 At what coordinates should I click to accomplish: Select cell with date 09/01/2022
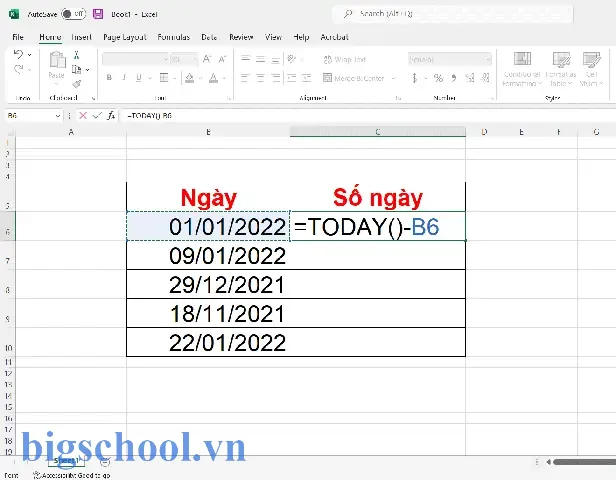208,255
